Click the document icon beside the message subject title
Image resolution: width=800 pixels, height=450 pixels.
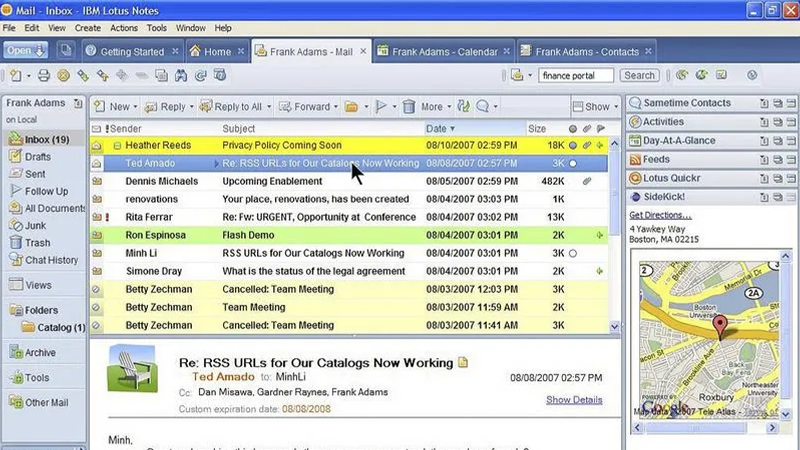[x=463, y=362]
